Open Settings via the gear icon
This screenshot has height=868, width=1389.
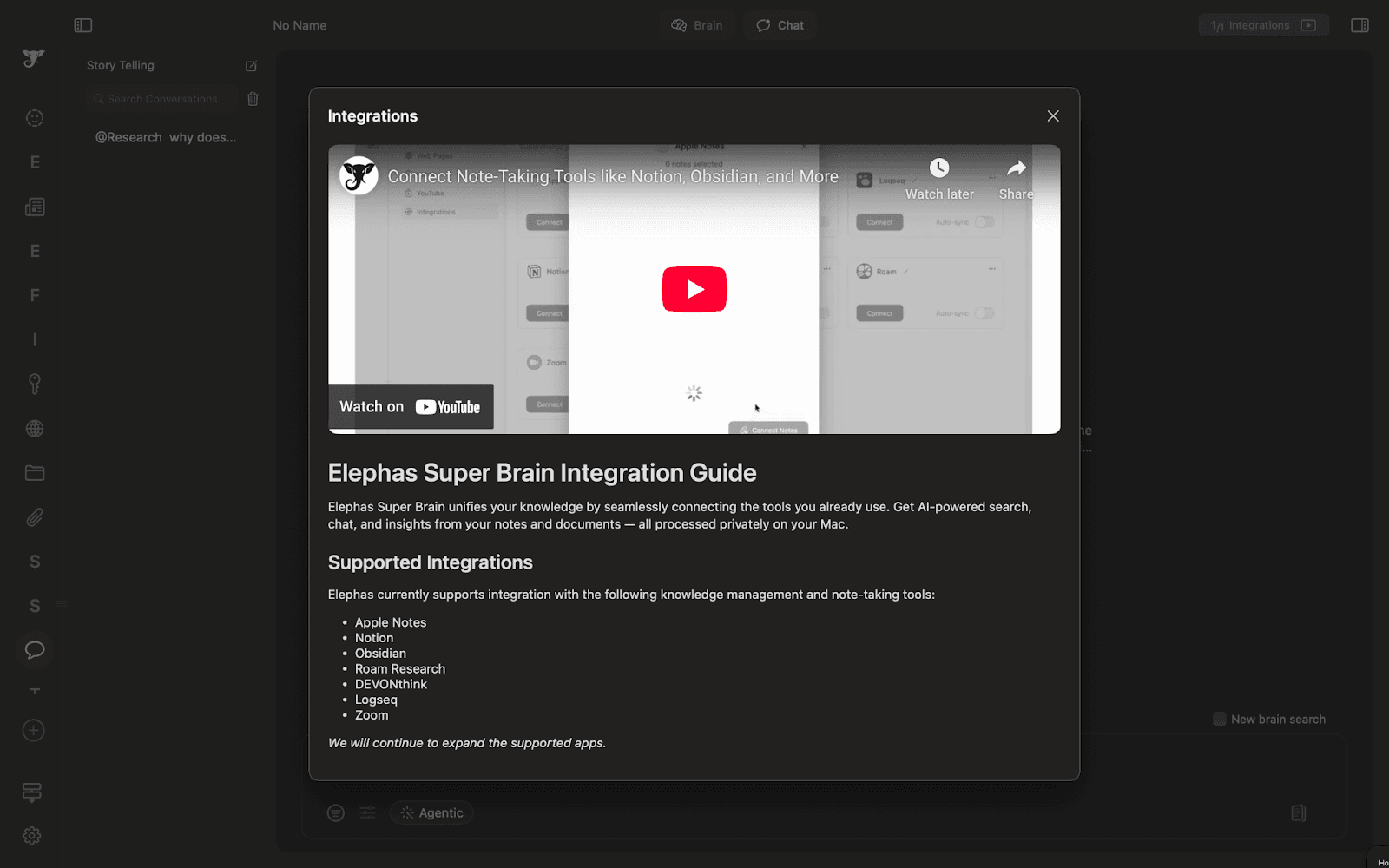(x=31, y=836)
